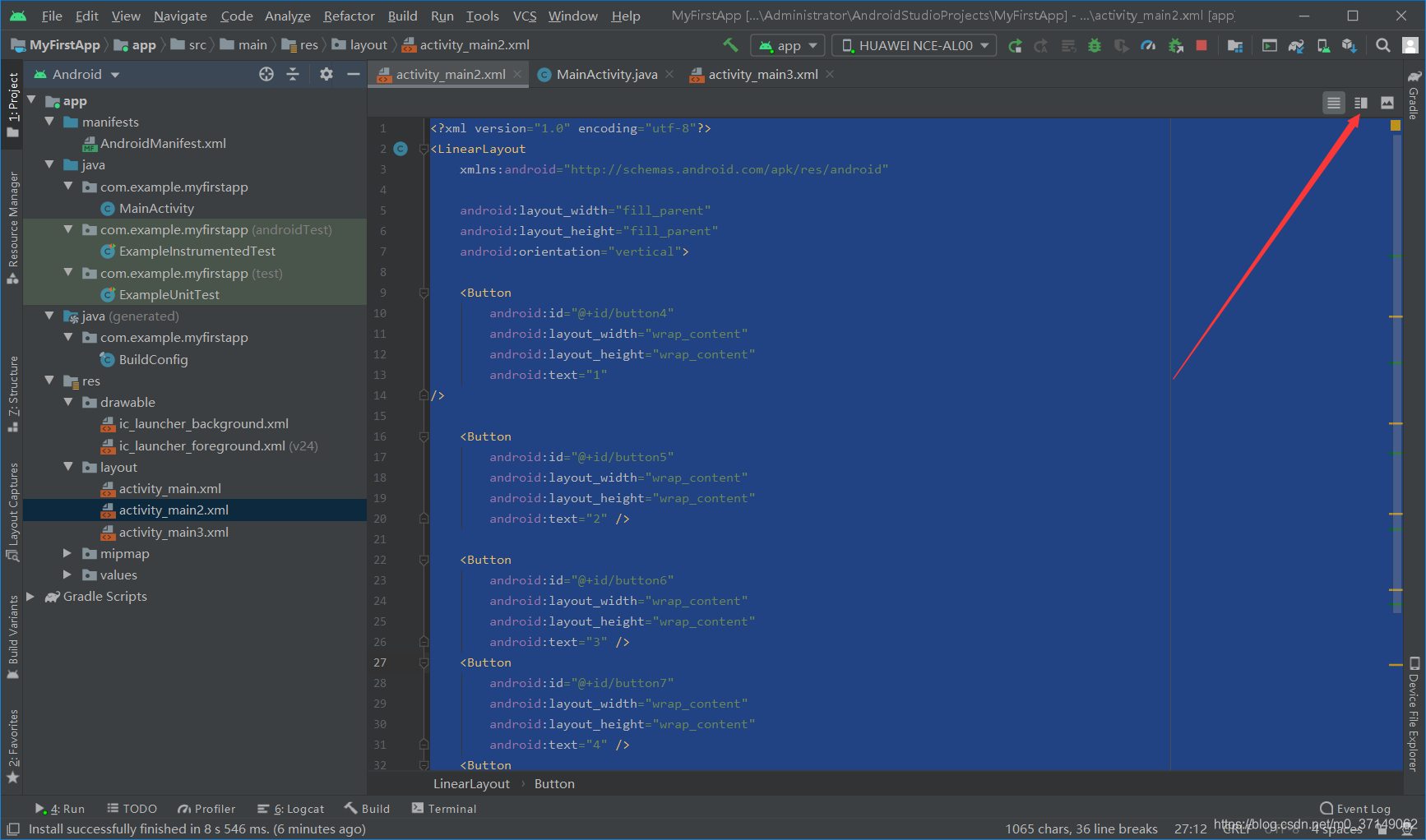Click the Run Anything icon in toolbar
The image size is (1426, 840).
coord(1270,46)
